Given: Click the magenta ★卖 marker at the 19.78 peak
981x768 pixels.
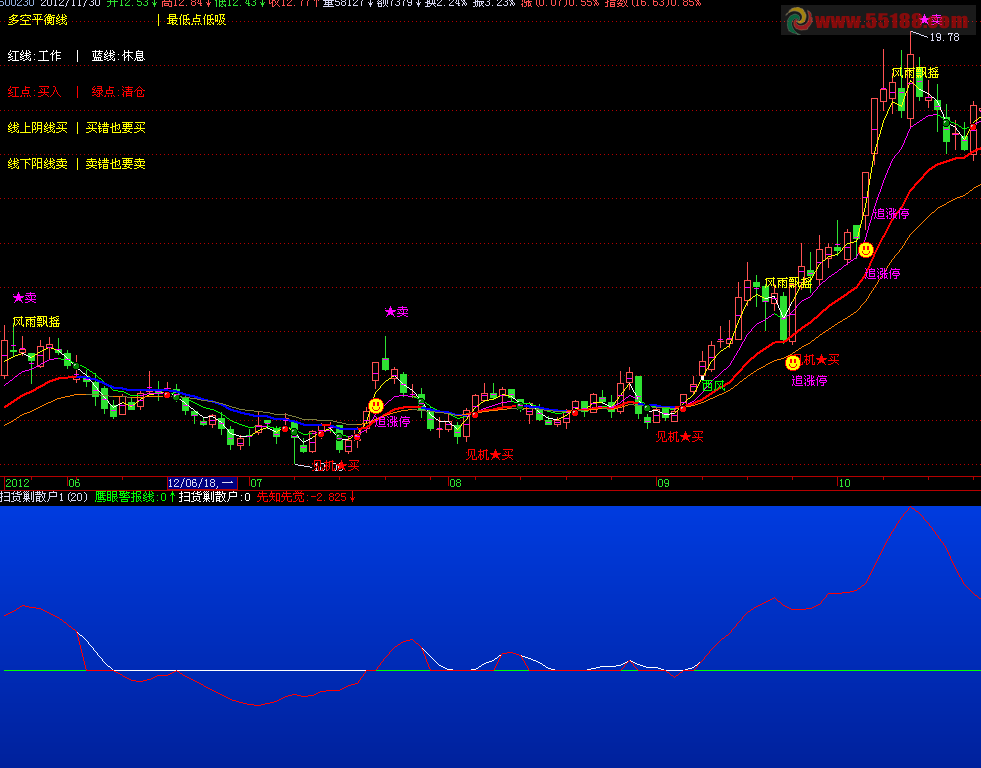Looking at the screenshot, I should (930, 20).
